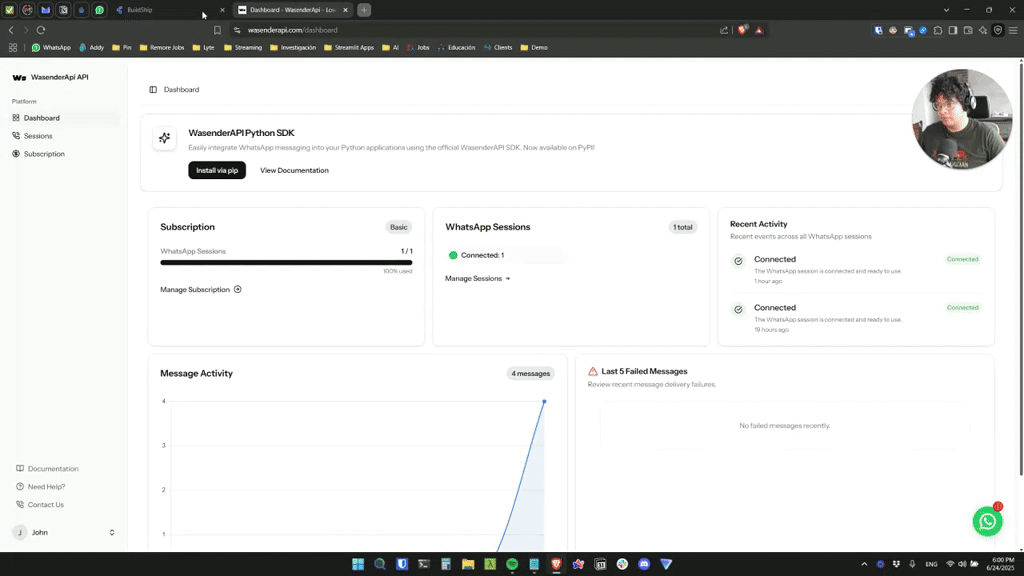
Task: Expand the tab search chevron
Action: coord(946,10)
